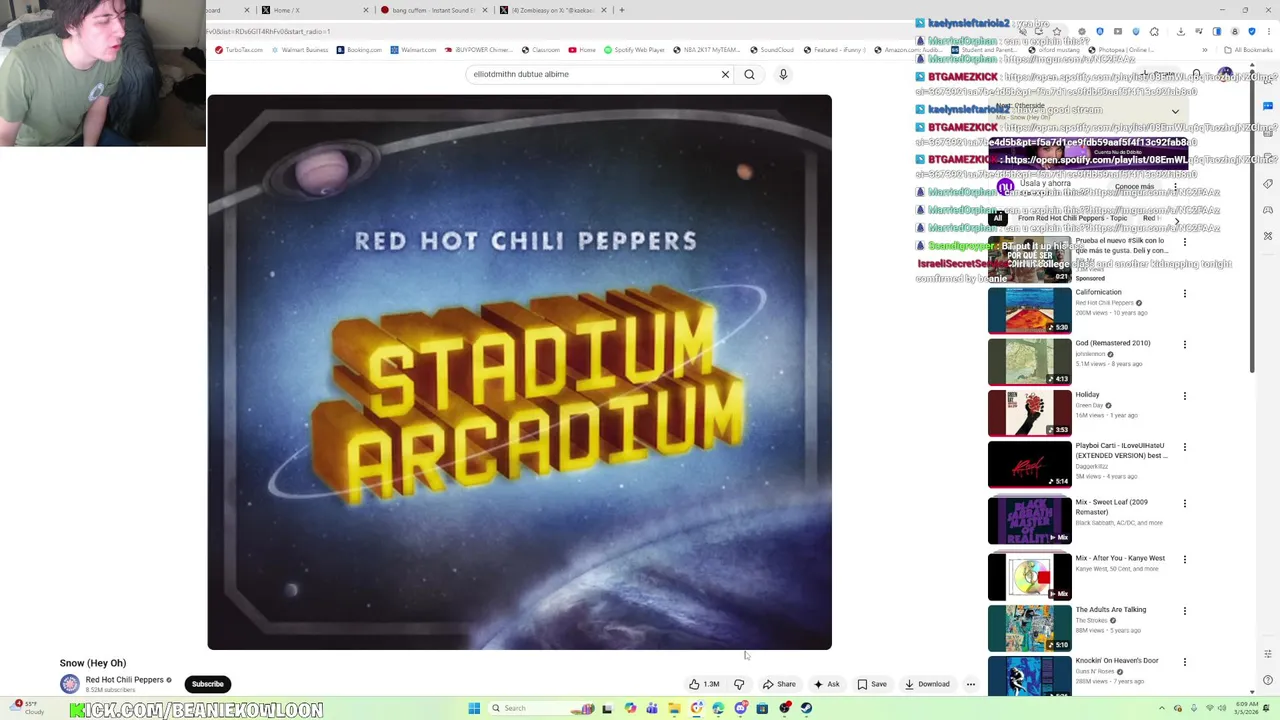This screenshot has width=1280, height=720.
Task: Collapse the Mix - Snow queue panel
Action: 1175,112
